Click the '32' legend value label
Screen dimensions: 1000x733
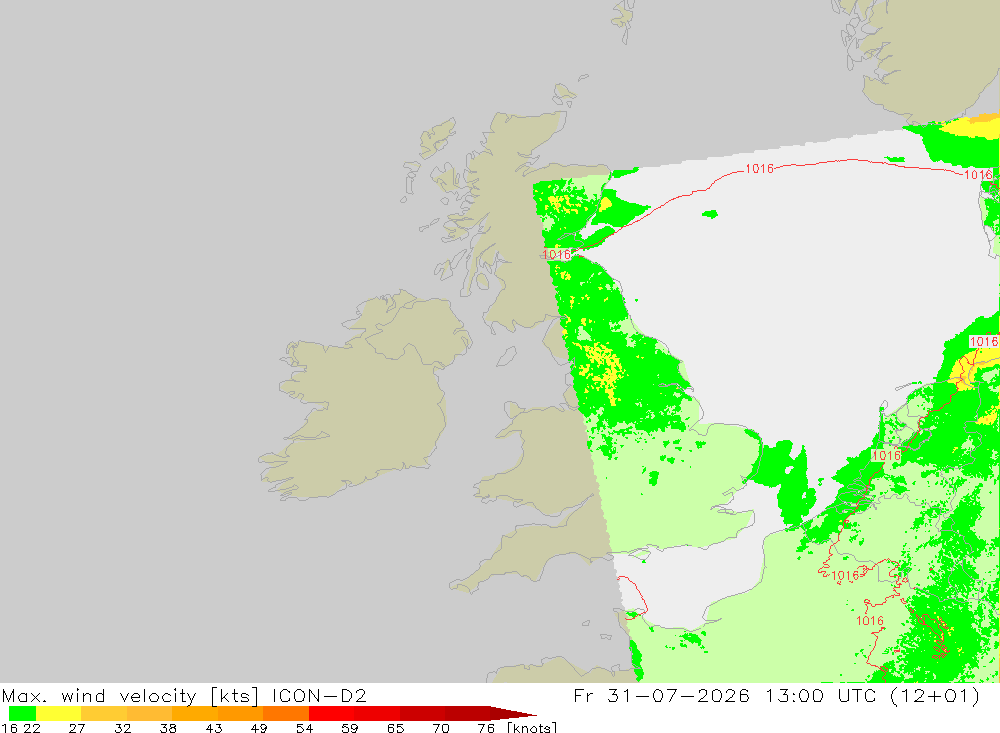[122, 728]
